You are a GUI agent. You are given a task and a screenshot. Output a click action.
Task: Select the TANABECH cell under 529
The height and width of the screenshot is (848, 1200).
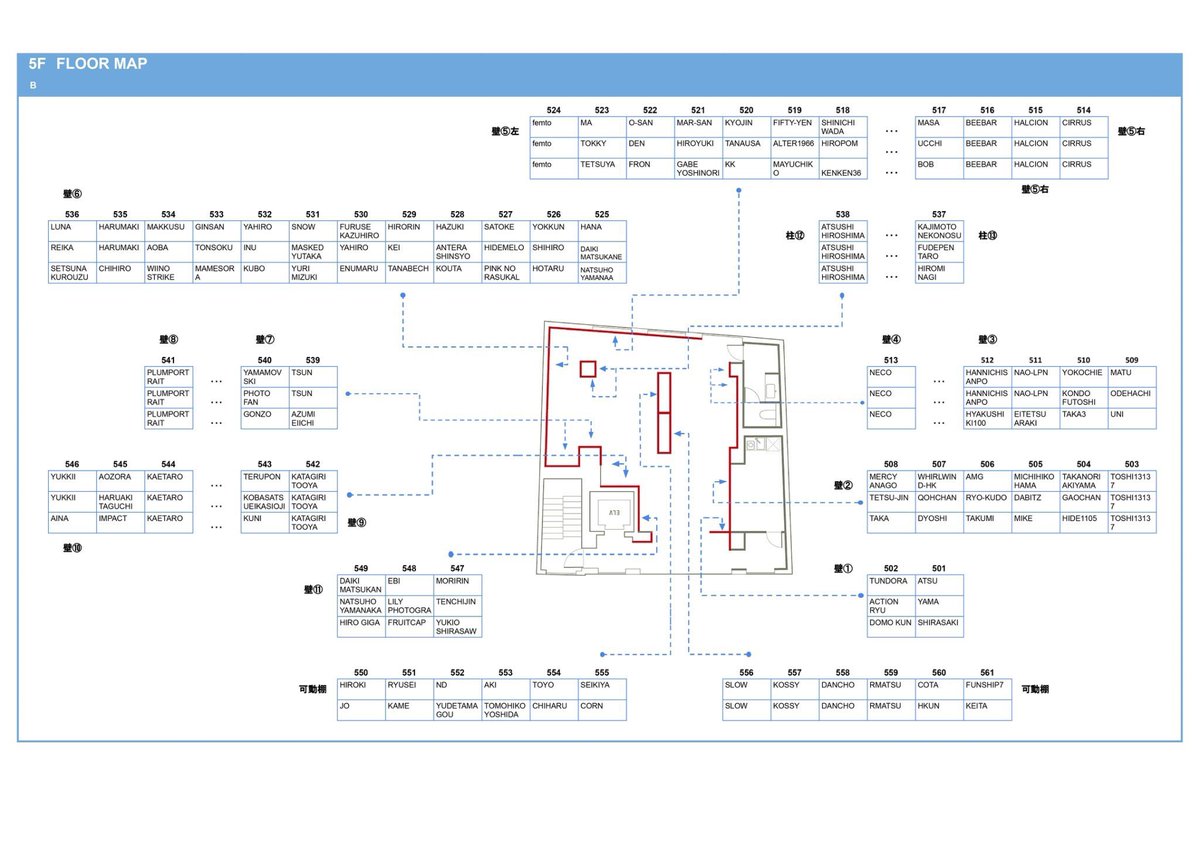point(409,273)
